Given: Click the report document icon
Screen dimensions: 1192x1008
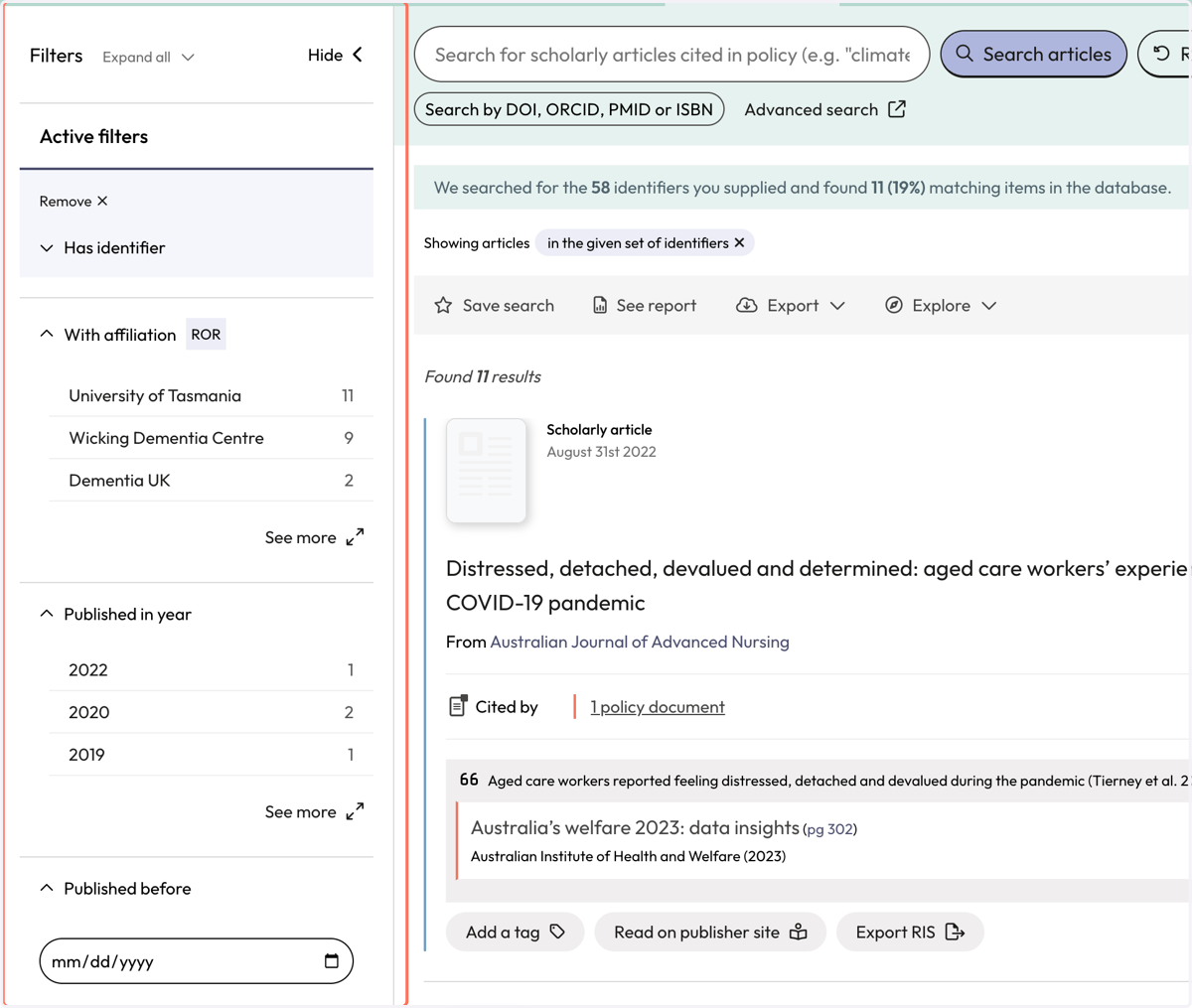Looking at the screenshot, I should click(600, 305).
